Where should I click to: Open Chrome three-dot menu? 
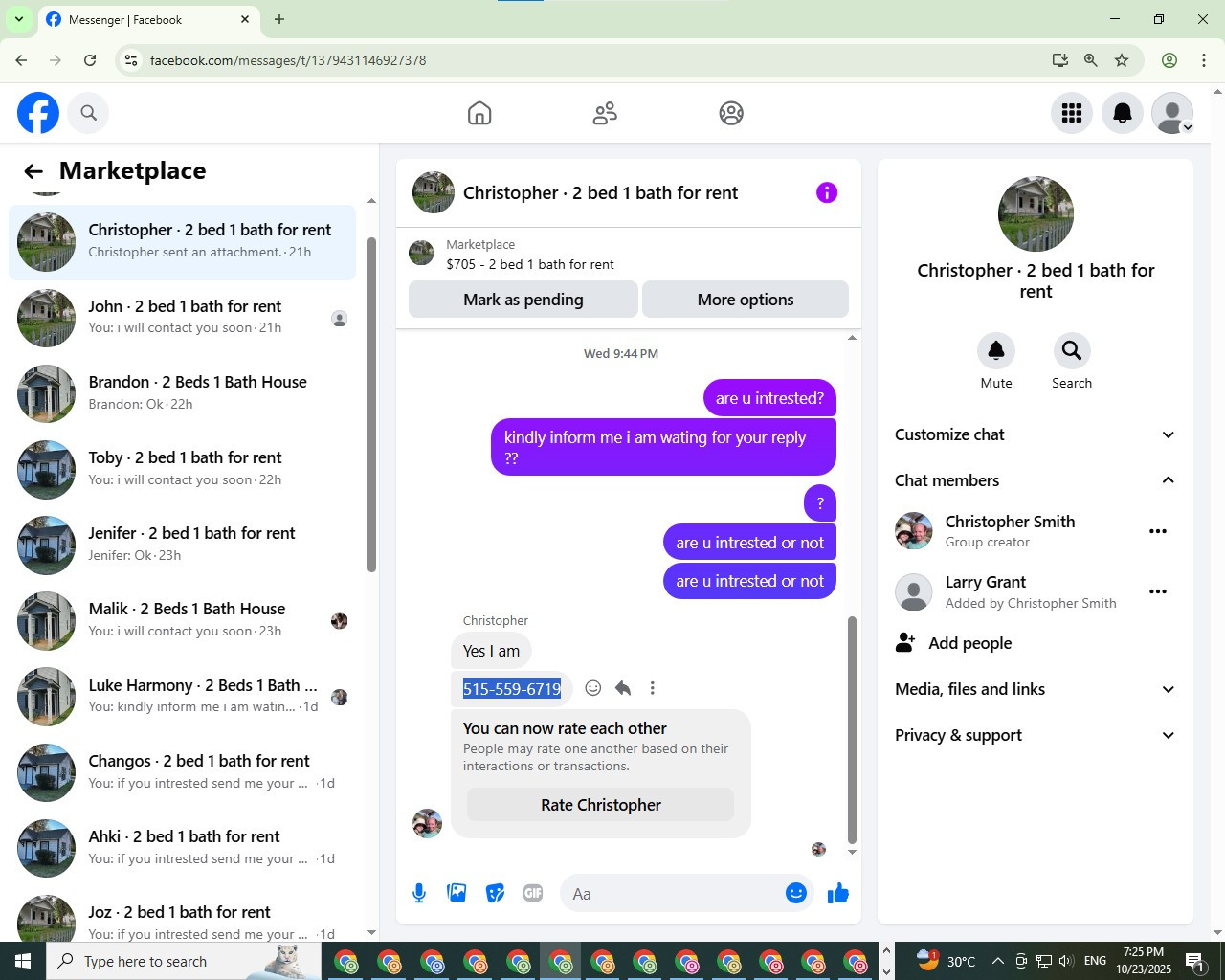(1204, 60)
